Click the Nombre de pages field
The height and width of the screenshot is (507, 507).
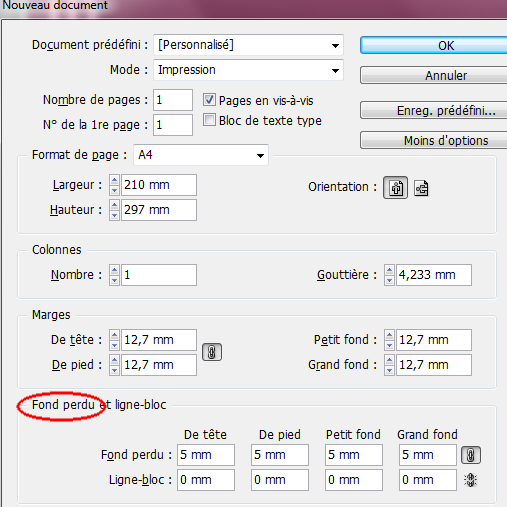tap(173, 100)
